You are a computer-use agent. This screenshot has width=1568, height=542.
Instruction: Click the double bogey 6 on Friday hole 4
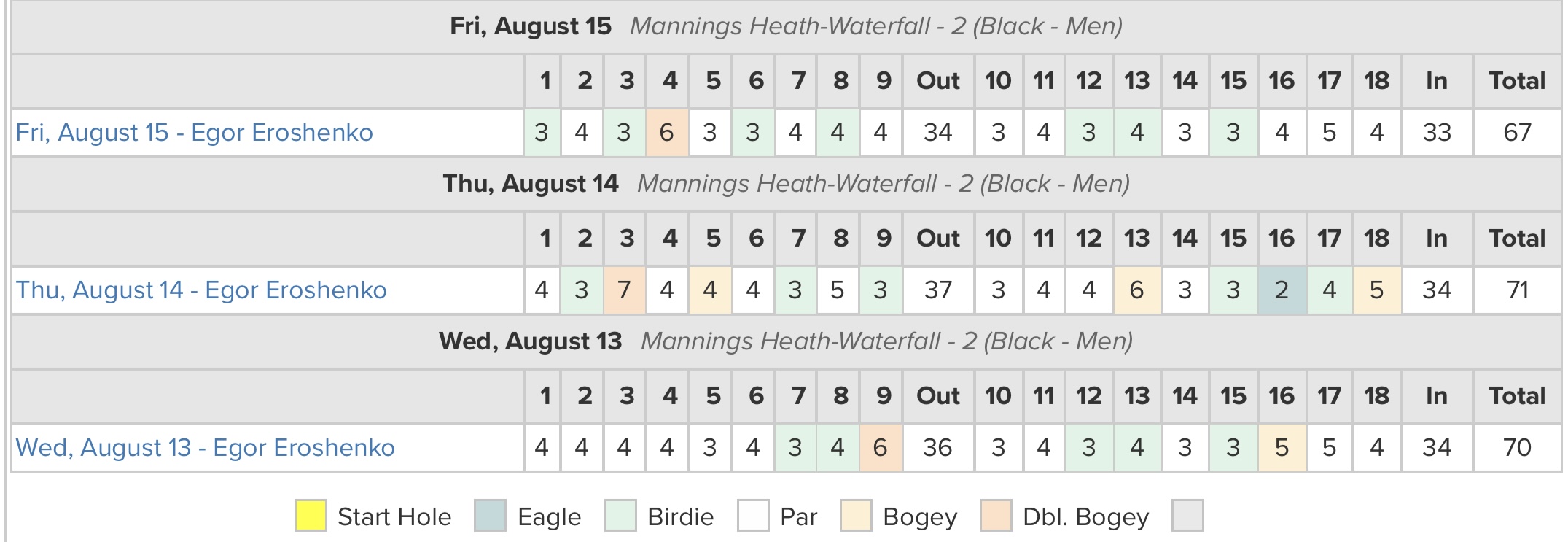(667, 133)
